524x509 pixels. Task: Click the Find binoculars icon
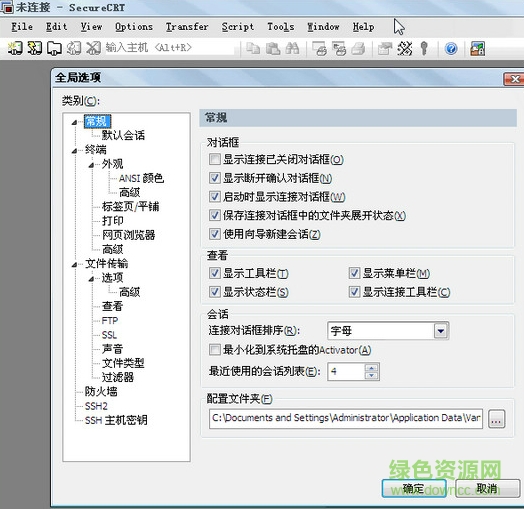coord(292,48)
